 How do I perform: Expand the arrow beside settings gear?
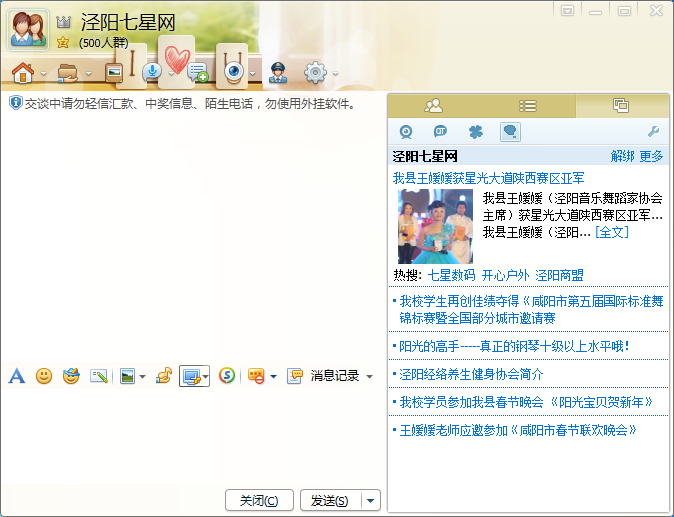tap(336, 74)
